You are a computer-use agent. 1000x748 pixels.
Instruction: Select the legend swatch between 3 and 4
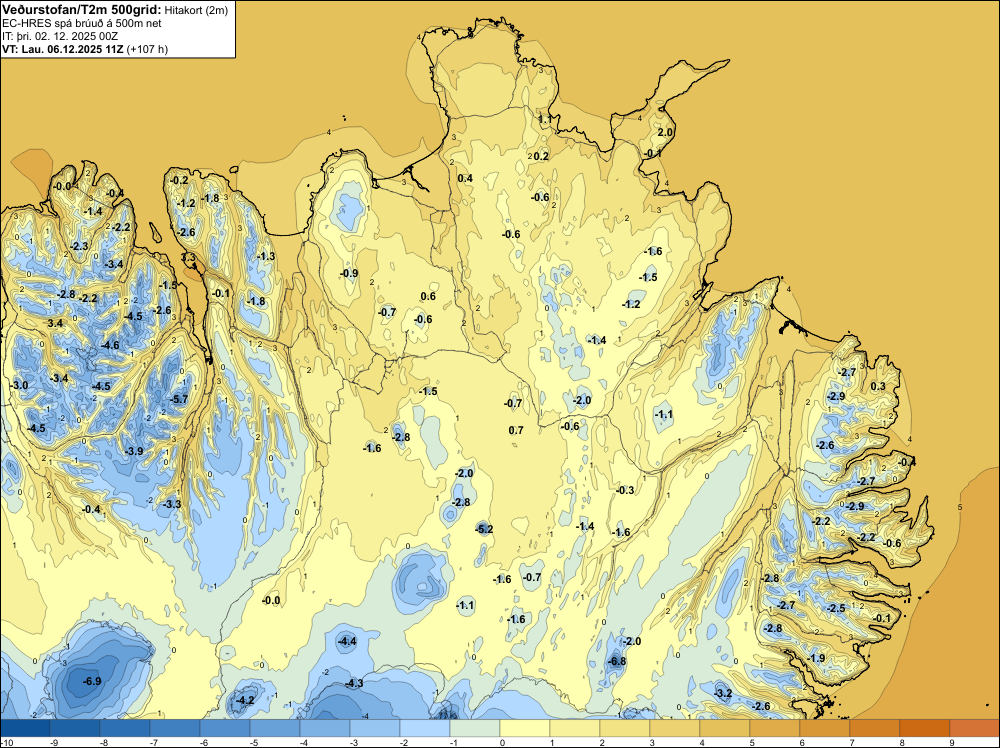click(674, 728)
